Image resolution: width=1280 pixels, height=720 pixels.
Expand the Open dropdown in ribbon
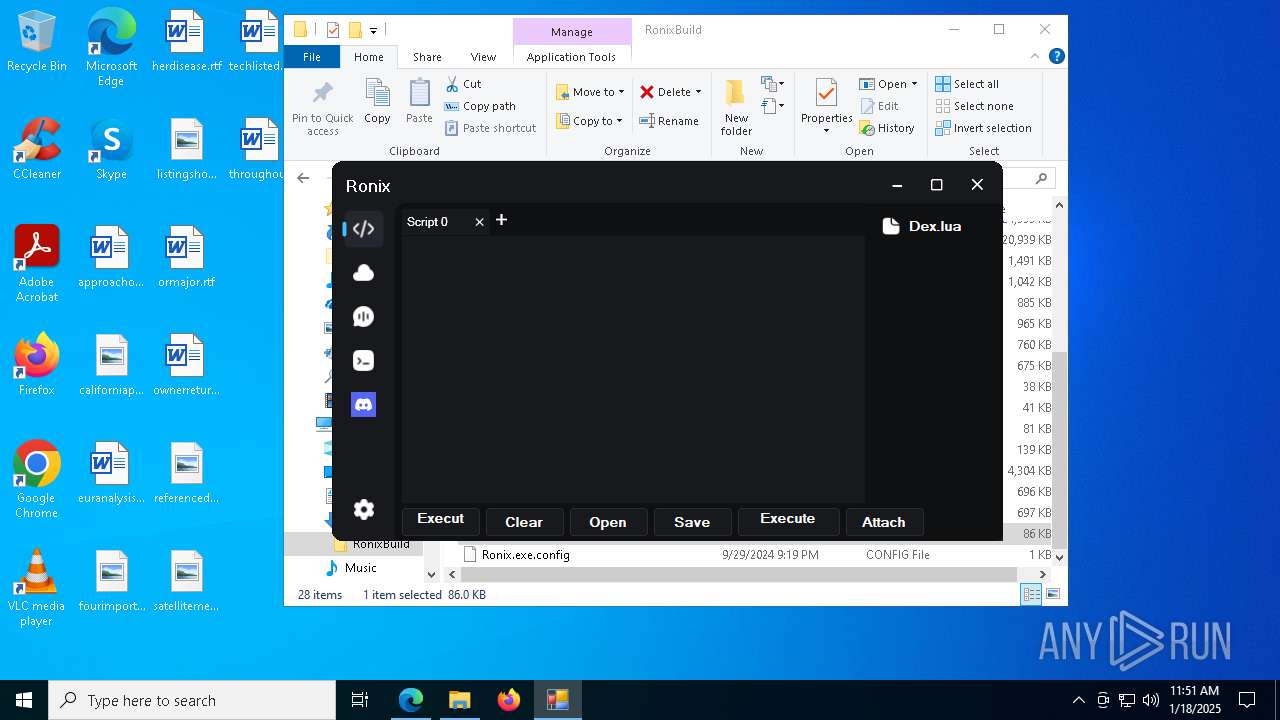click(914, 84)
